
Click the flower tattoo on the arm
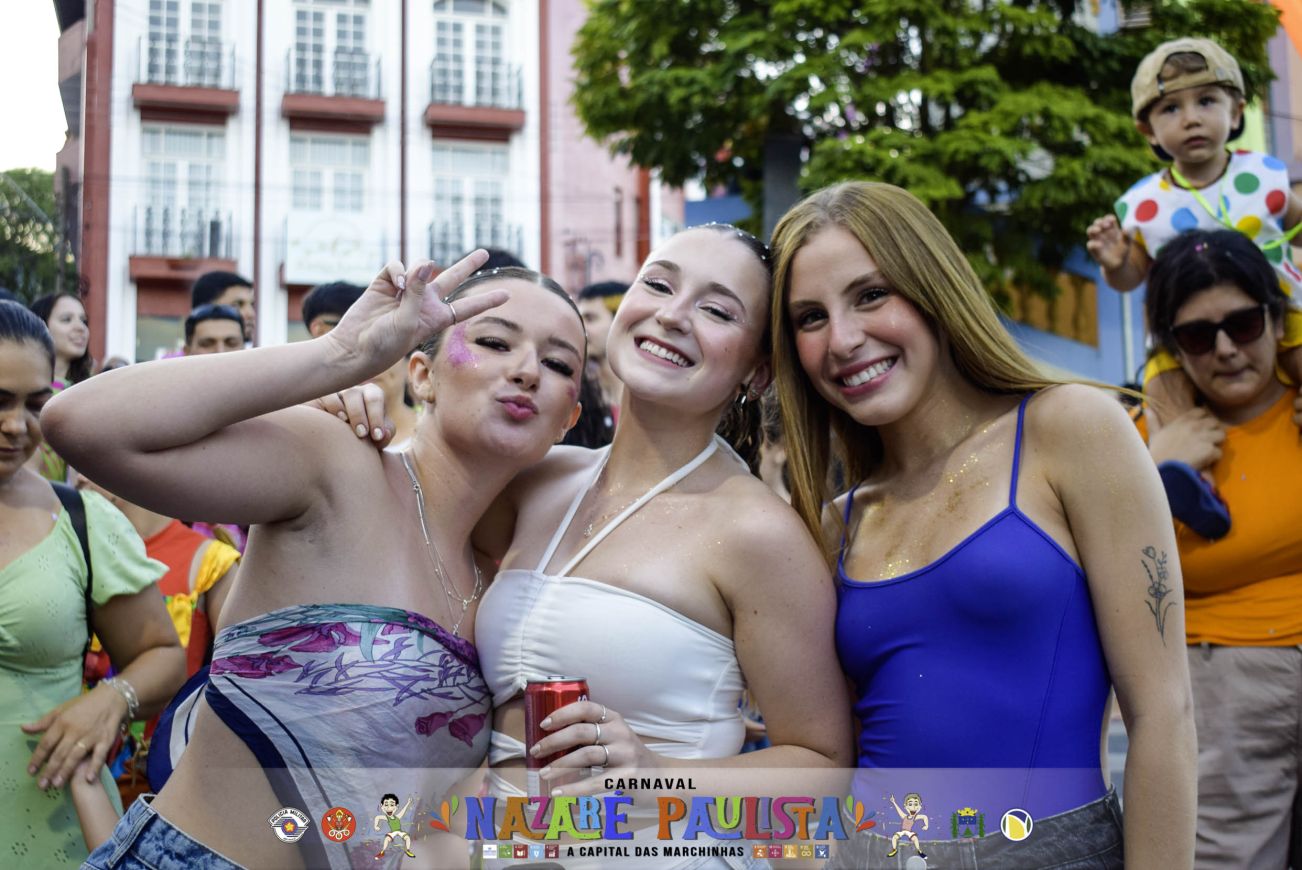[1158, 590]
